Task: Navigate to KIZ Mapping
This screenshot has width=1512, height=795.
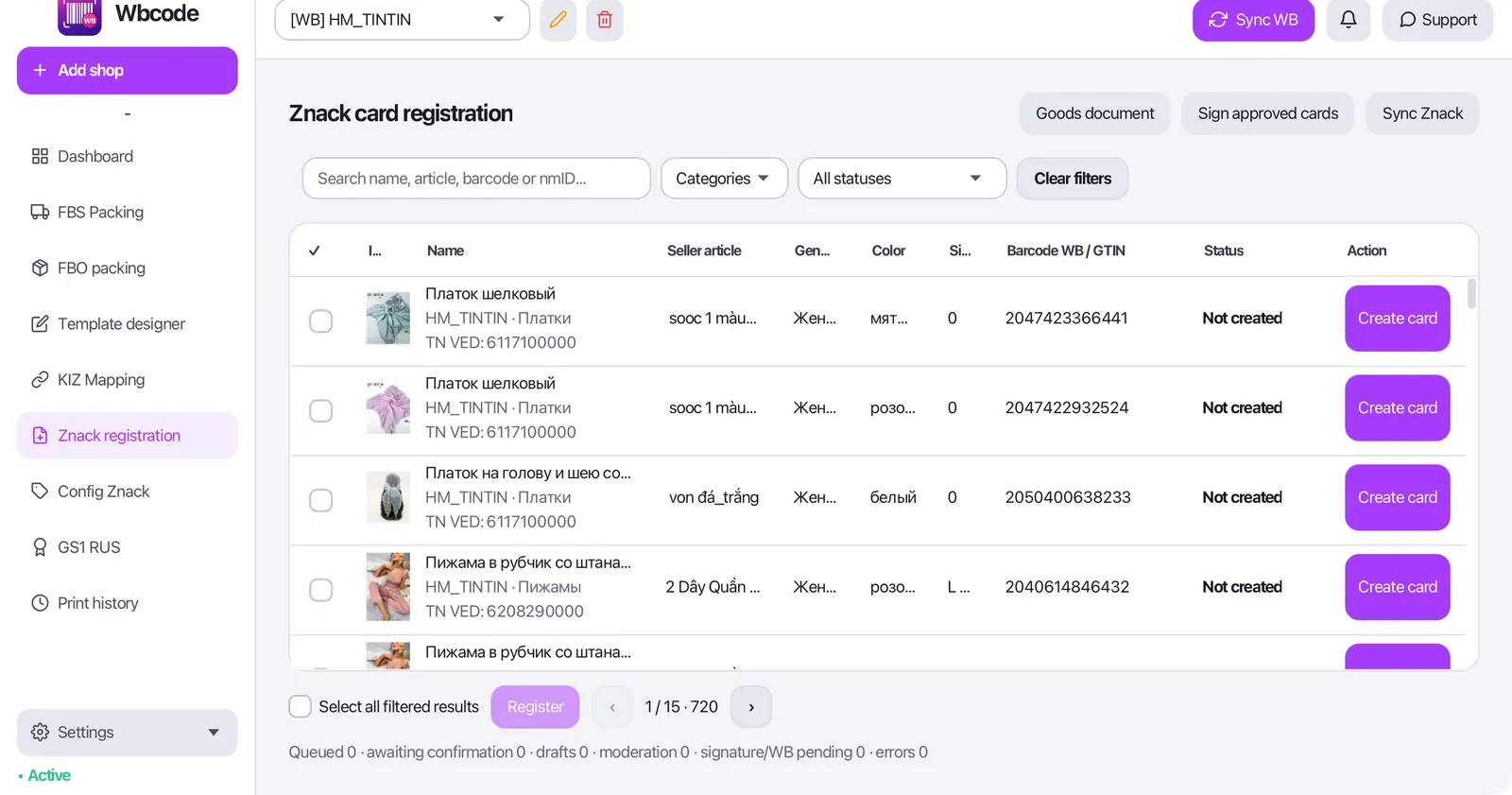Action: pyautogui.click(x=128, y=379)
